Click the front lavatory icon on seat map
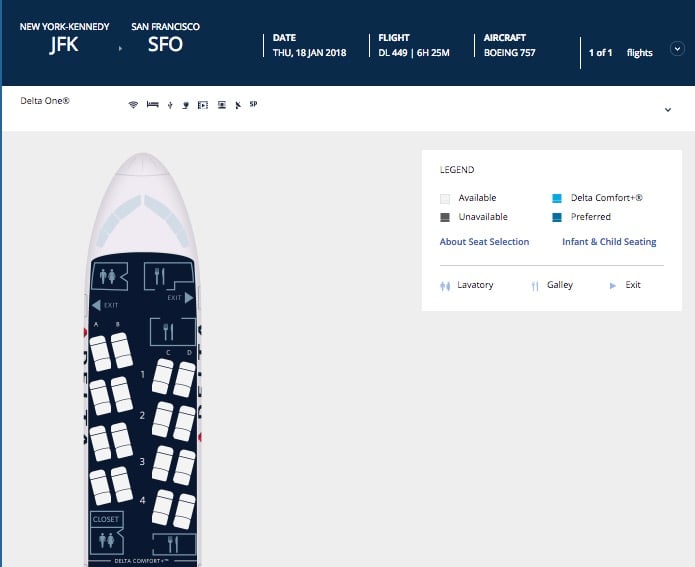 click(x=109, y=277)
